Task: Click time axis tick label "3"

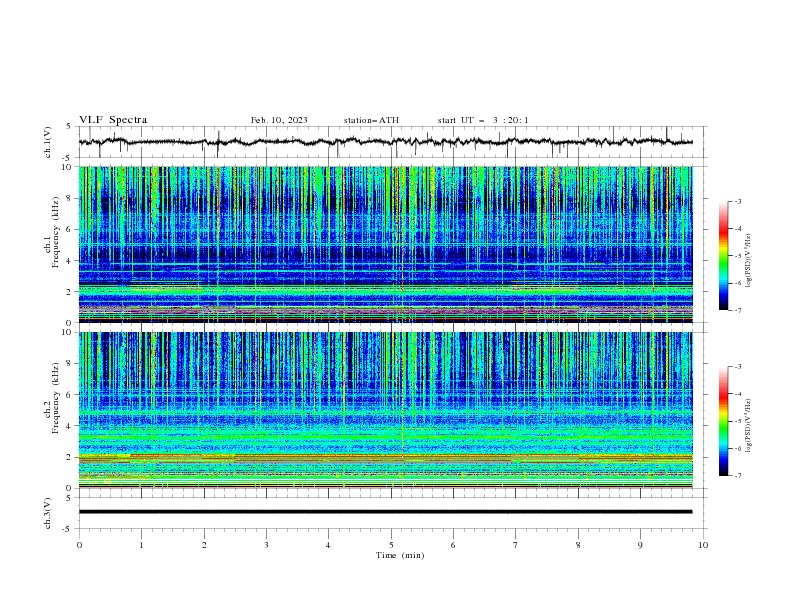Action: coord(266,545)
